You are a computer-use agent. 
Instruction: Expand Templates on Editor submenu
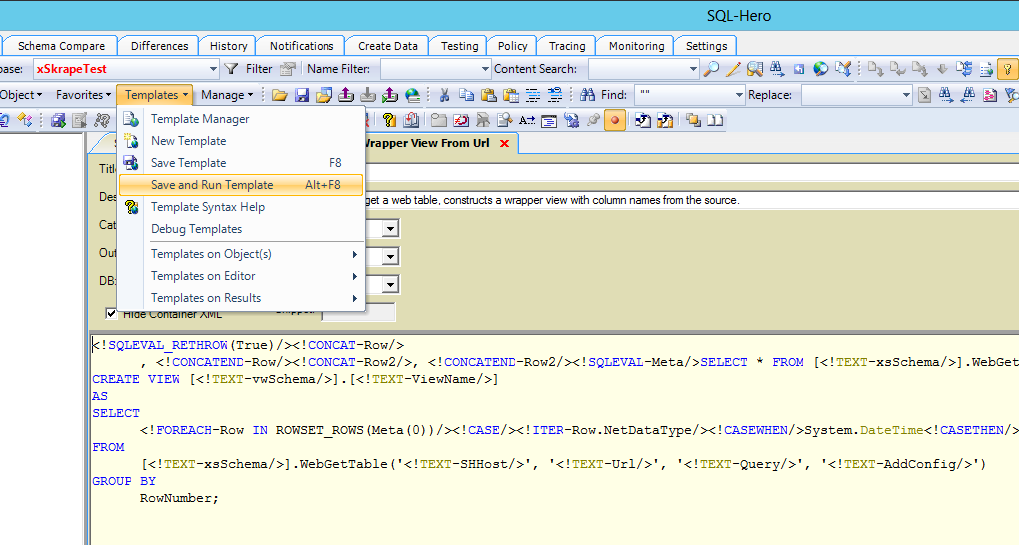pos(240,276)
